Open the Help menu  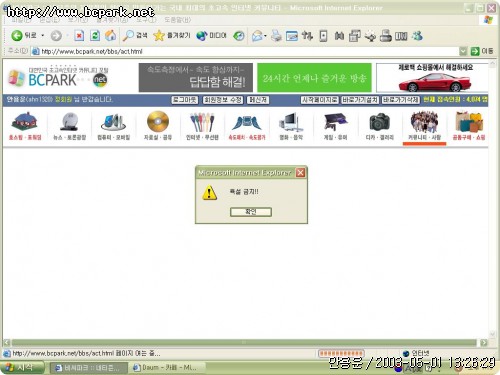[x=178, y=20]
